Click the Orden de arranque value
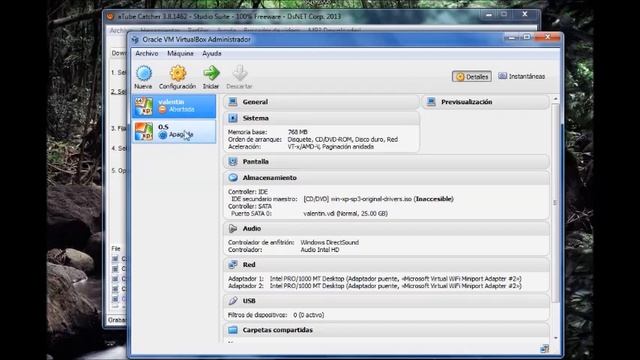Image resolution: width=640 pixels, height=360 pixels. click(x=342, y=140)
